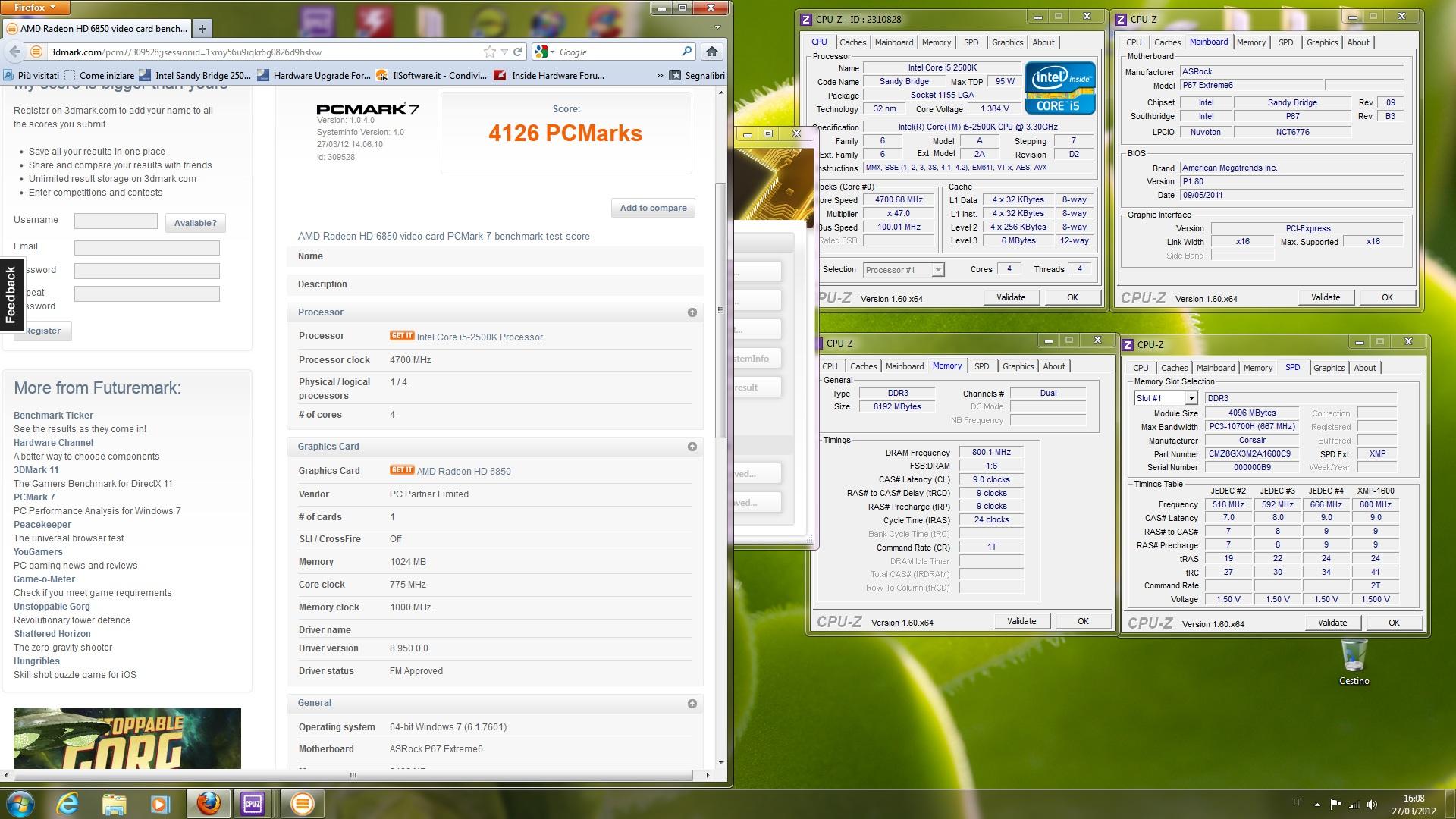
Task: Click the Firefox back navigation arrow
Action: 14,52
